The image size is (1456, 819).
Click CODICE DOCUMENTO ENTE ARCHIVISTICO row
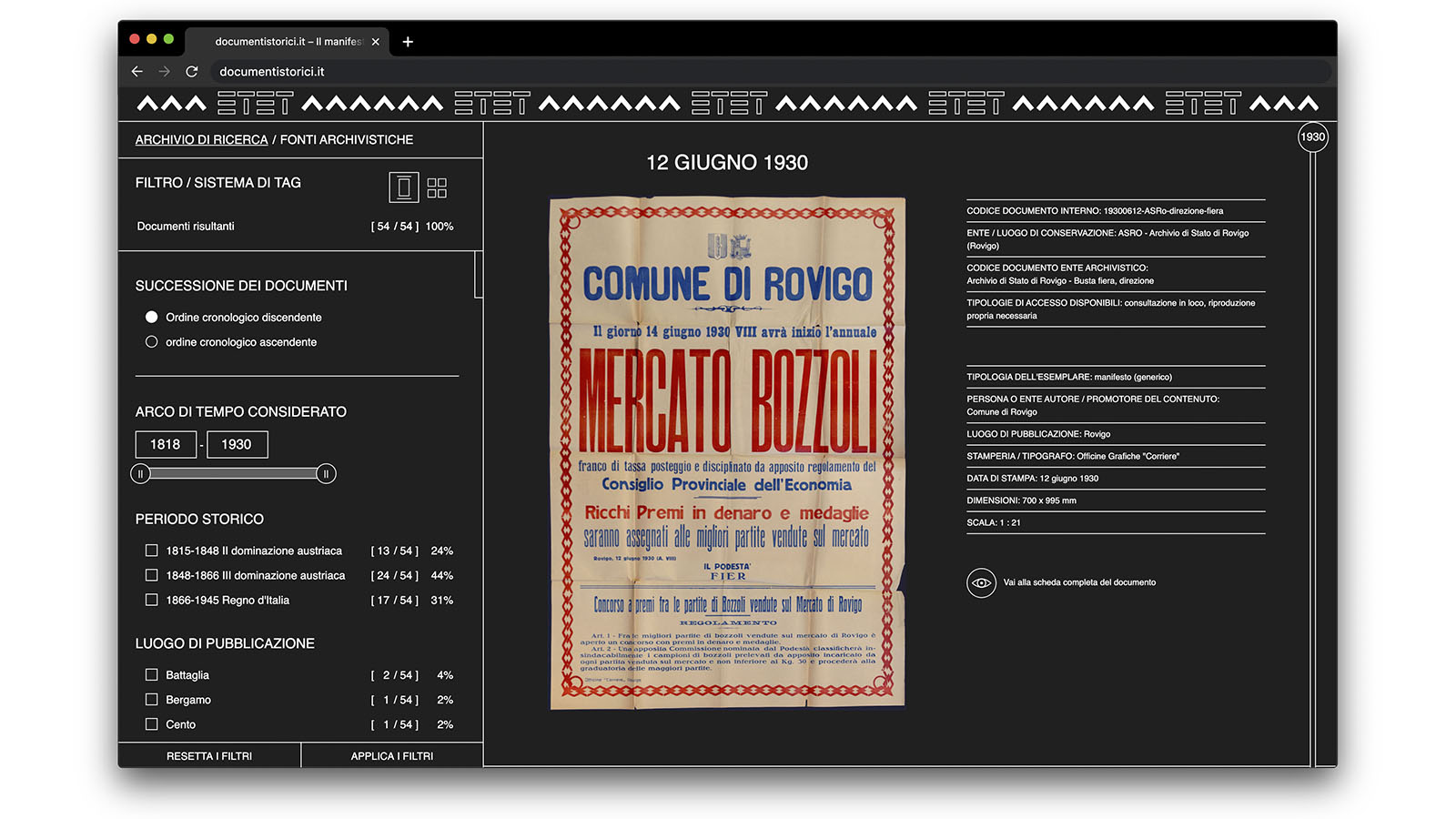pyautogui.click(x=1116, y=274)
